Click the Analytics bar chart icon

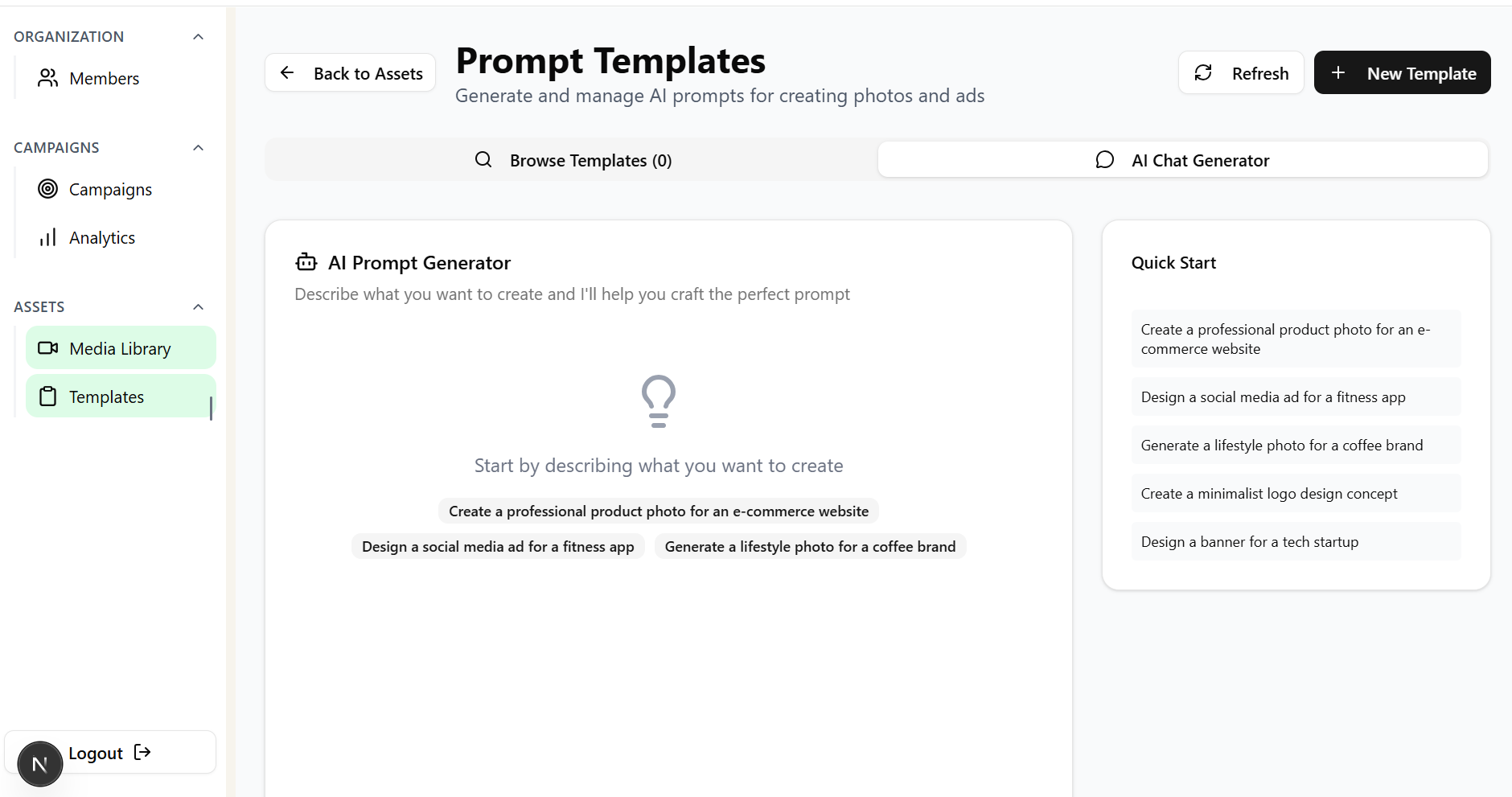(47, 237)
